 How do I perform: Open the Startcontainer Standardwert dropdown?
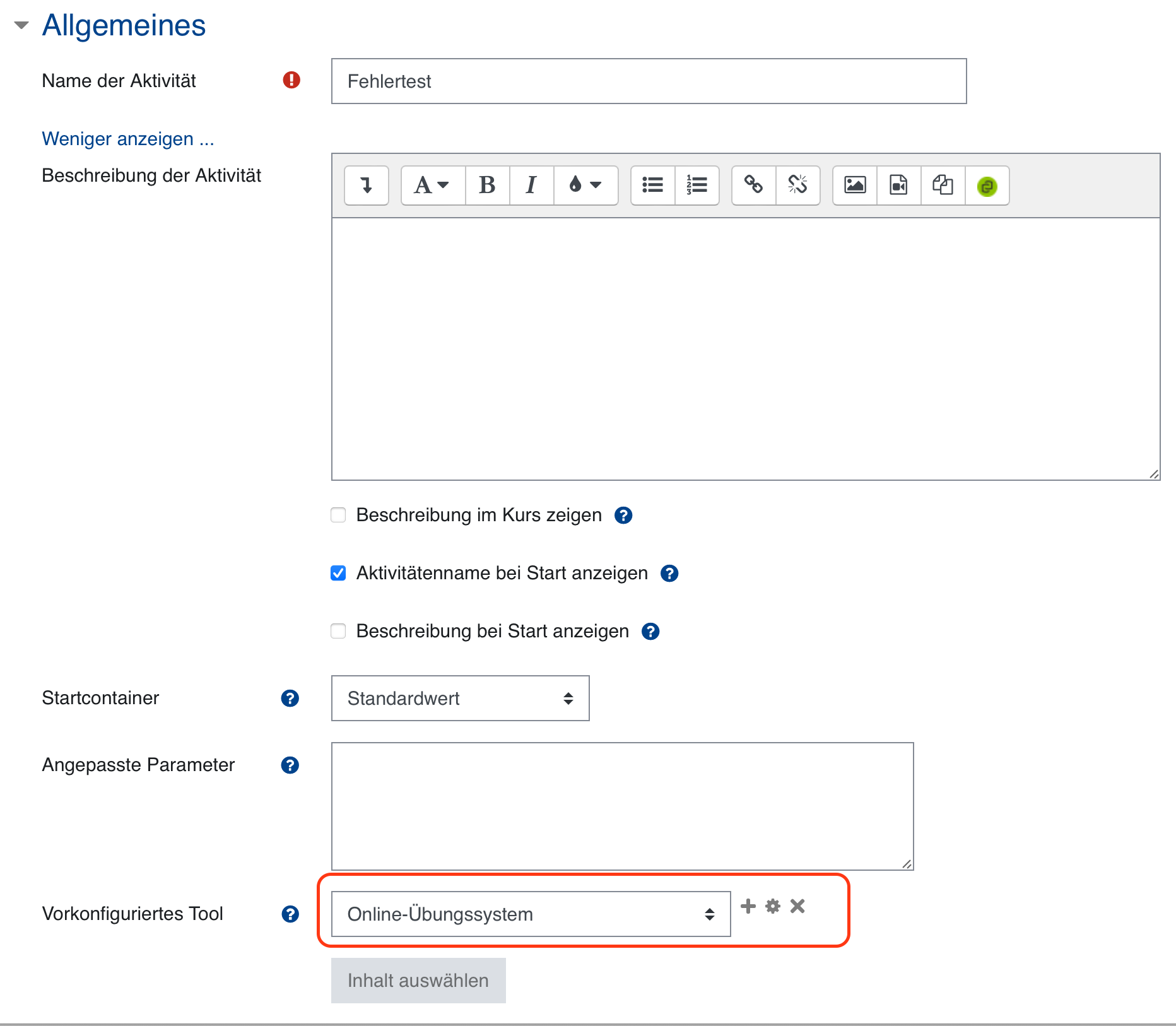[x=460, y=698]
